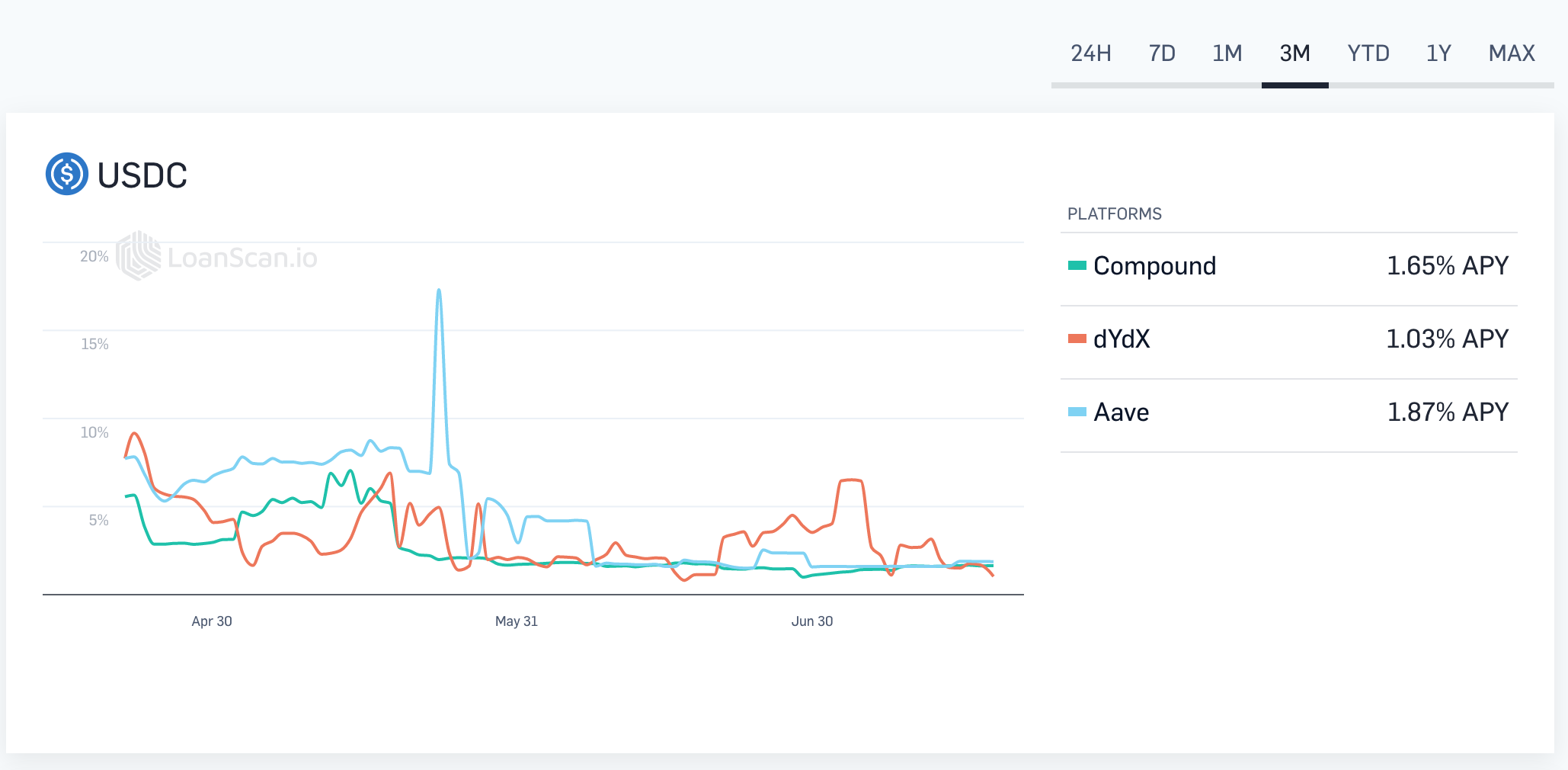Select the 24H time range tab
Viewport: 1568px width, 770px height.
click(1091, 53)
